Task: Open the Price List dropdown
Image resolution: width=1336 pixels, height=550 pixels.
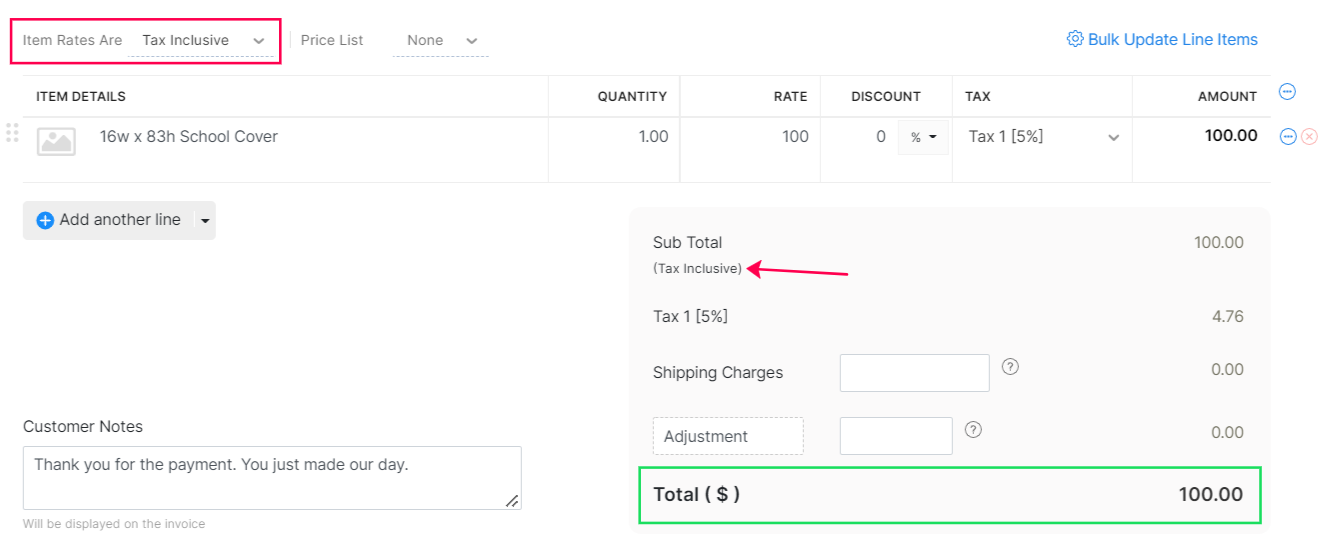Action: (441, 41)
